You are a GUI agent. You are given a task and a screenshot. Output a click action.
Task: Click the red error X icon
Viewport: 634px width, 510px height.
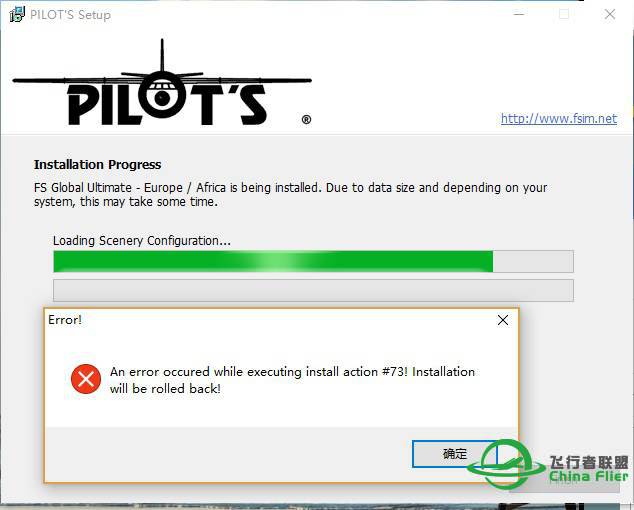(86, 379)
